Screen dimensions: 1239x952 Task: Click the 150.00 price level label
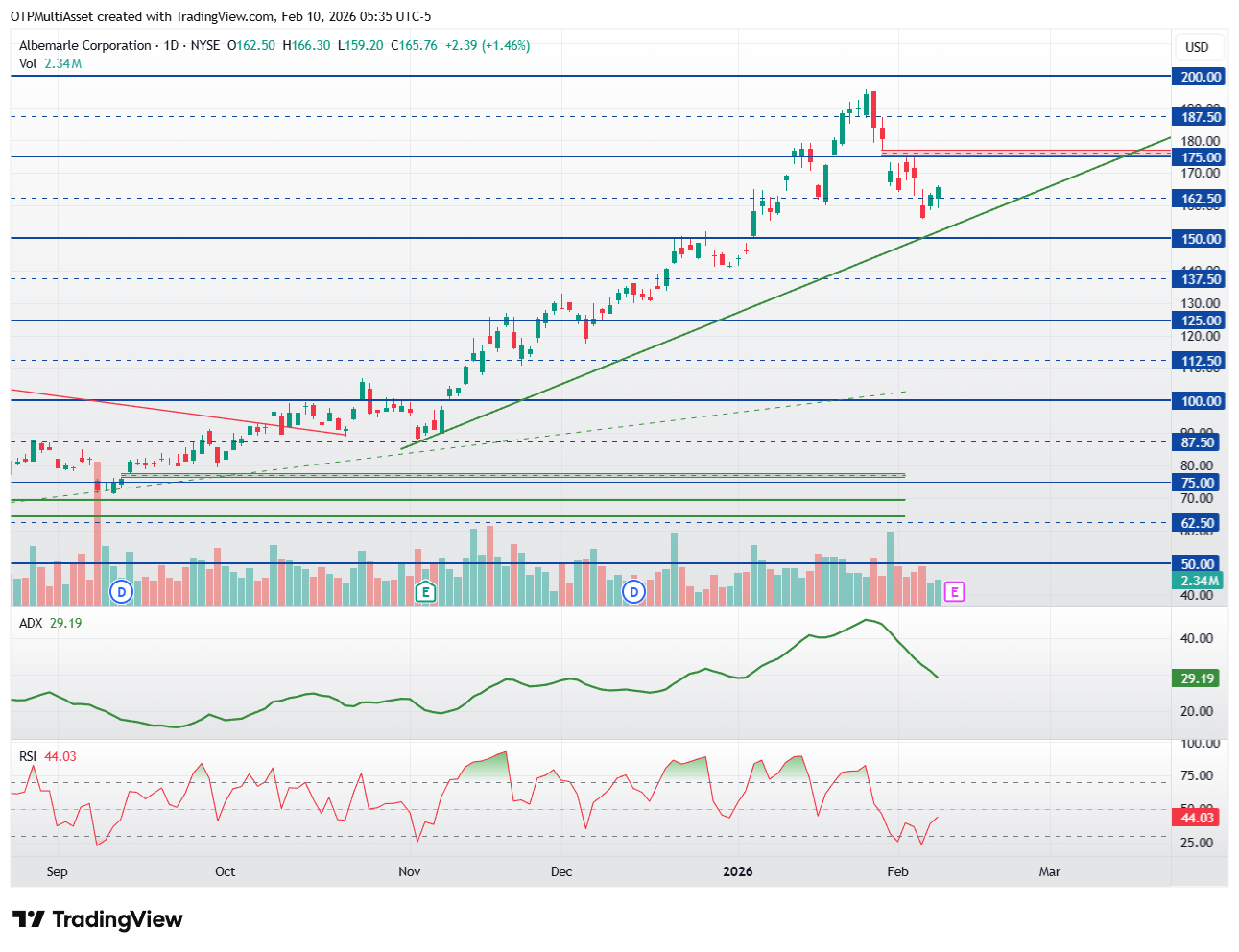tap(1200, 239)
